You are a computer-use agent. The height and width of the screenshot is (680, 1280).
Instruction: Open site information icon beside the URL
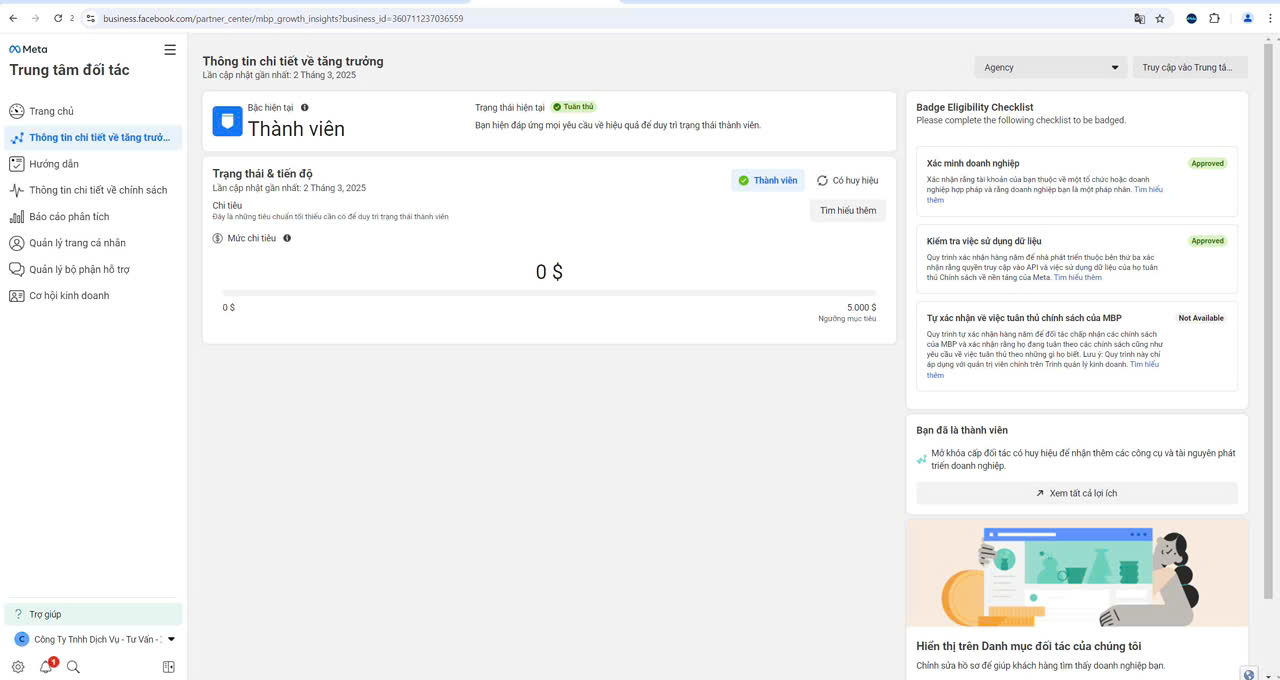(91, 18)
